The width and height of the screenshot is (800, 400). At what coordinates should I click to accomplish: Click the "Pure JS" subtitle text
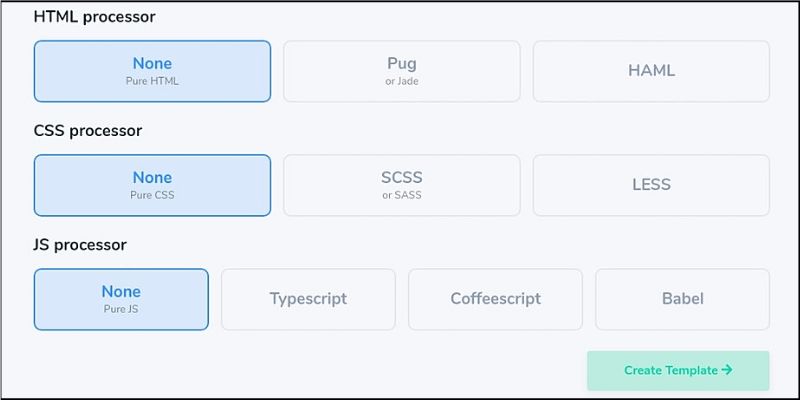121,309
